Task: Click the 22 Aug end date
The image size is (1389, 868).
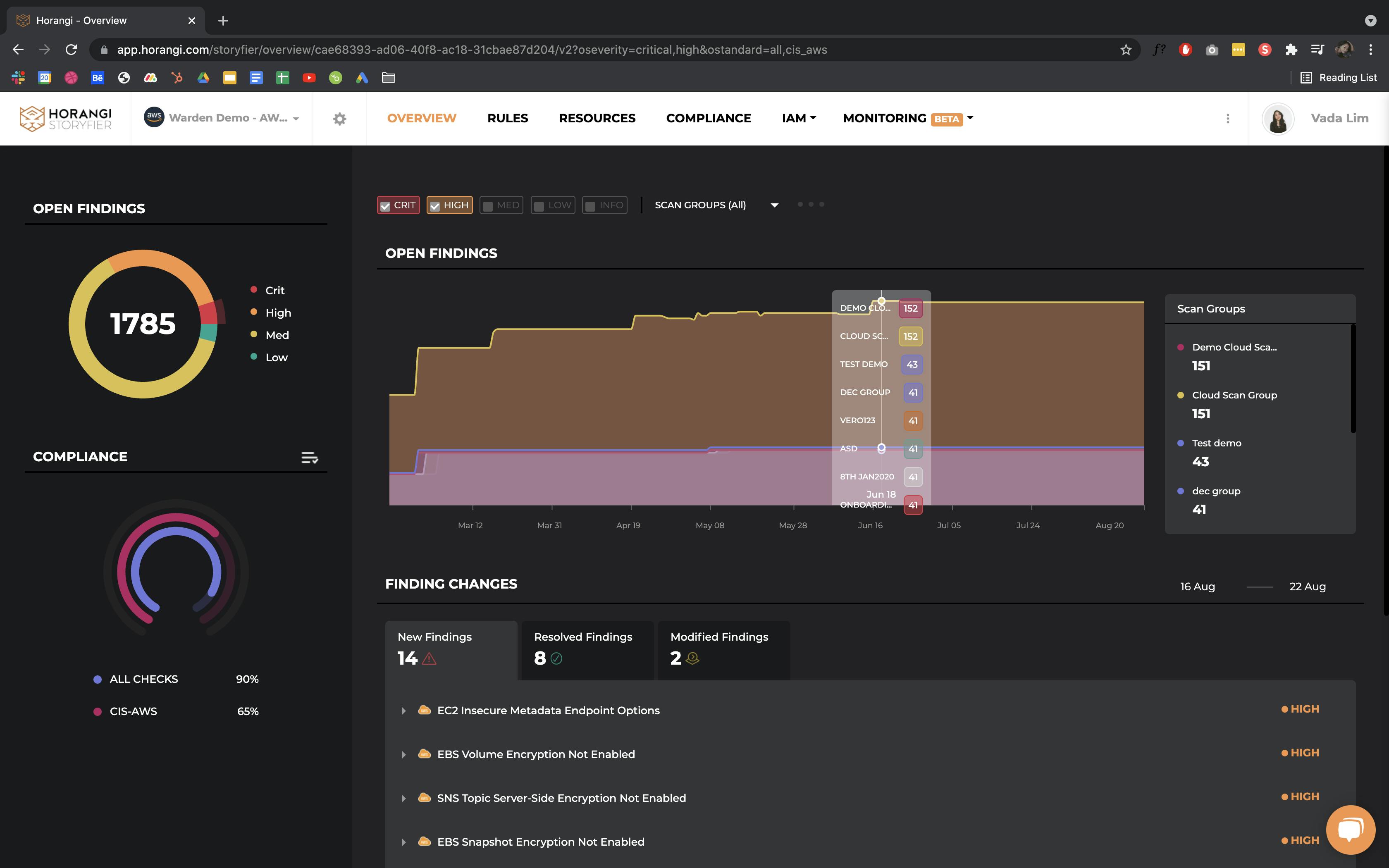Action: pos(1308,587)
